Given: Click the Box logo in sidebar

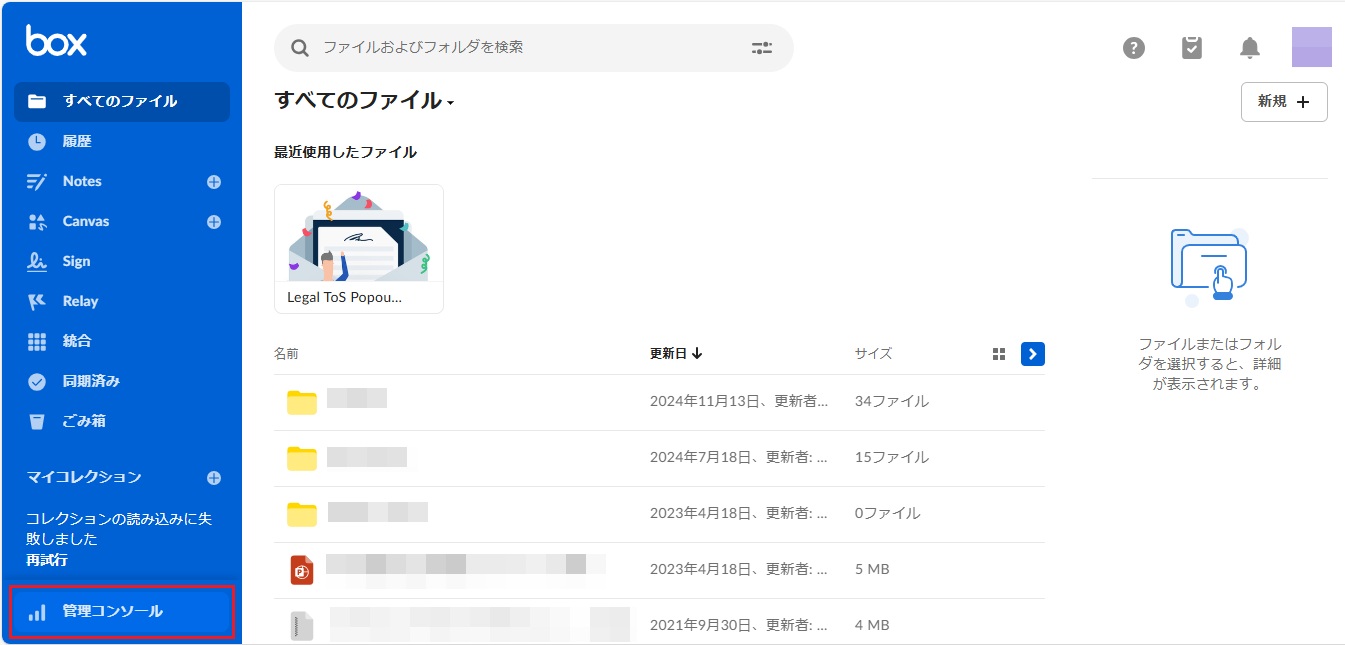Looking at the screenshot, I should [56, 41].
